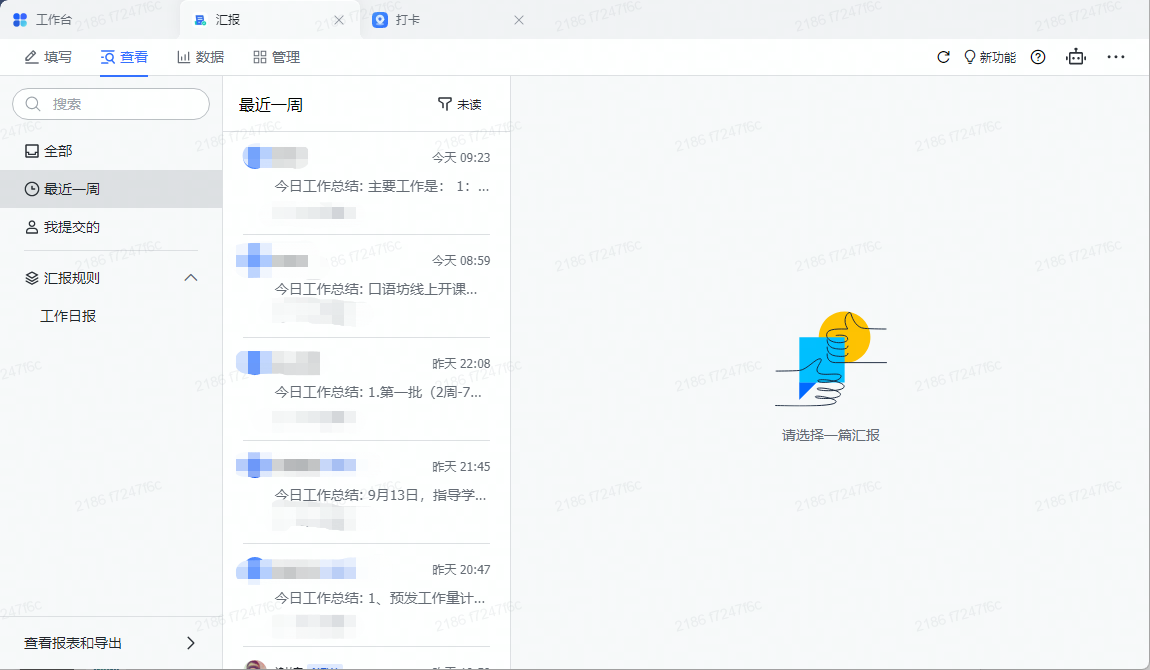Viewport: 1150px width, 670px height.
Task: Collapse the 汇报规则 section chevron
Action: [x=190, y=277]
